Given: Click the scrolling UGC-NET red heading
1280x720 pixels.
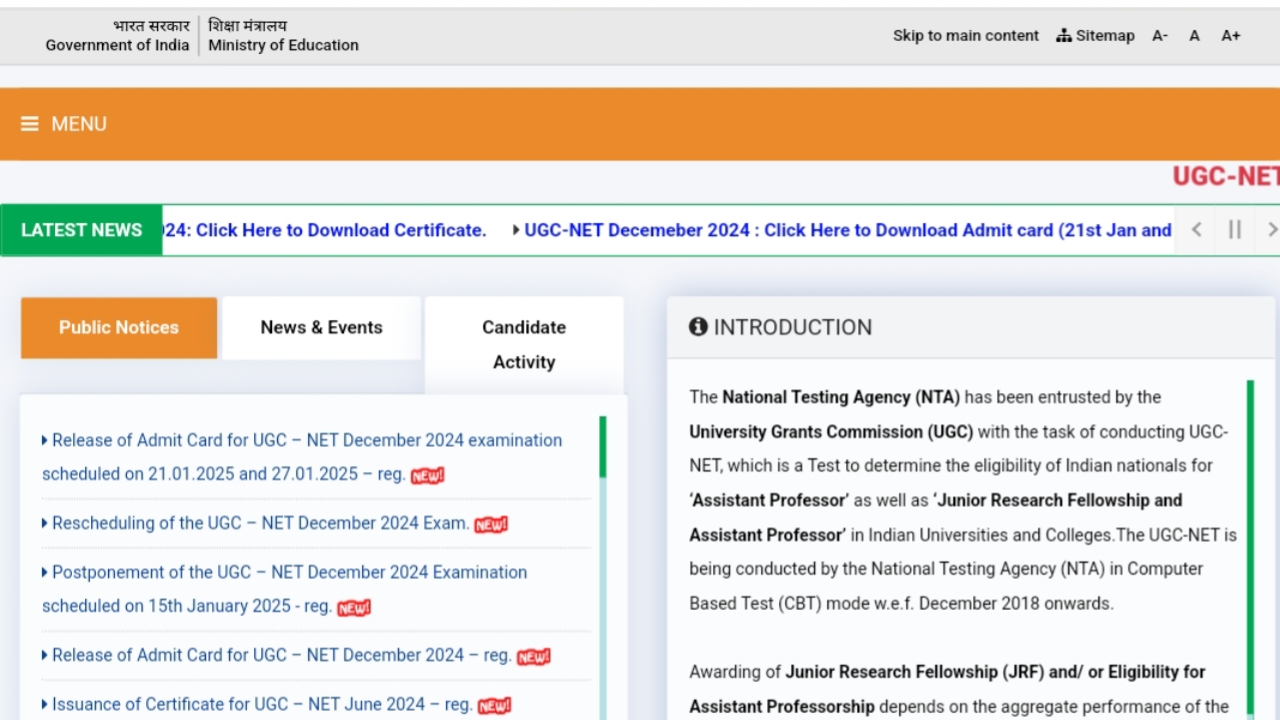Looking at the screenshot, I should click(1226, 176).
